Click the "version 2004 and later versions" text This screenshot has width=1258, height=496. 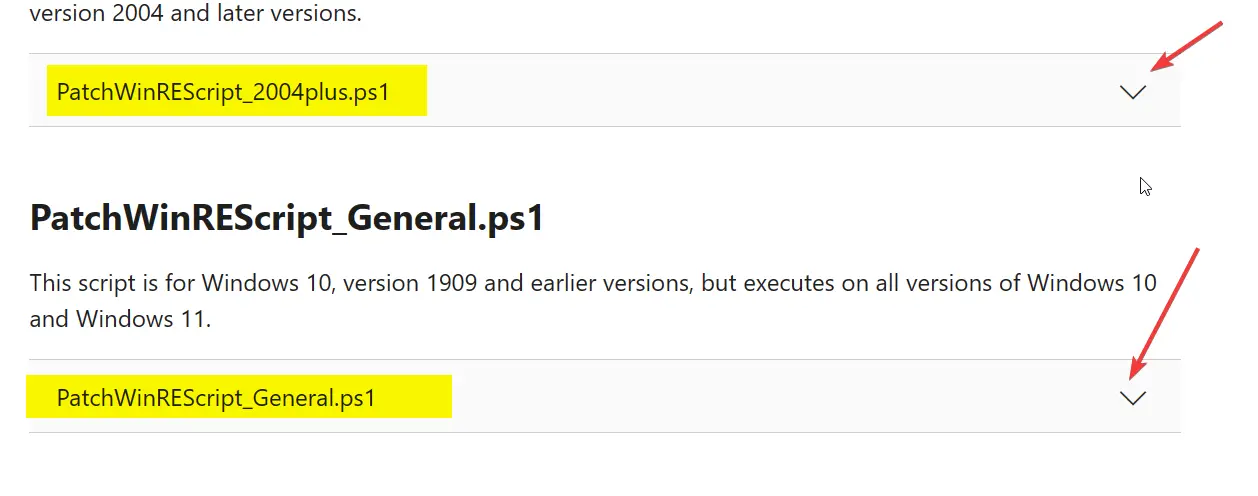pos(196,14)
